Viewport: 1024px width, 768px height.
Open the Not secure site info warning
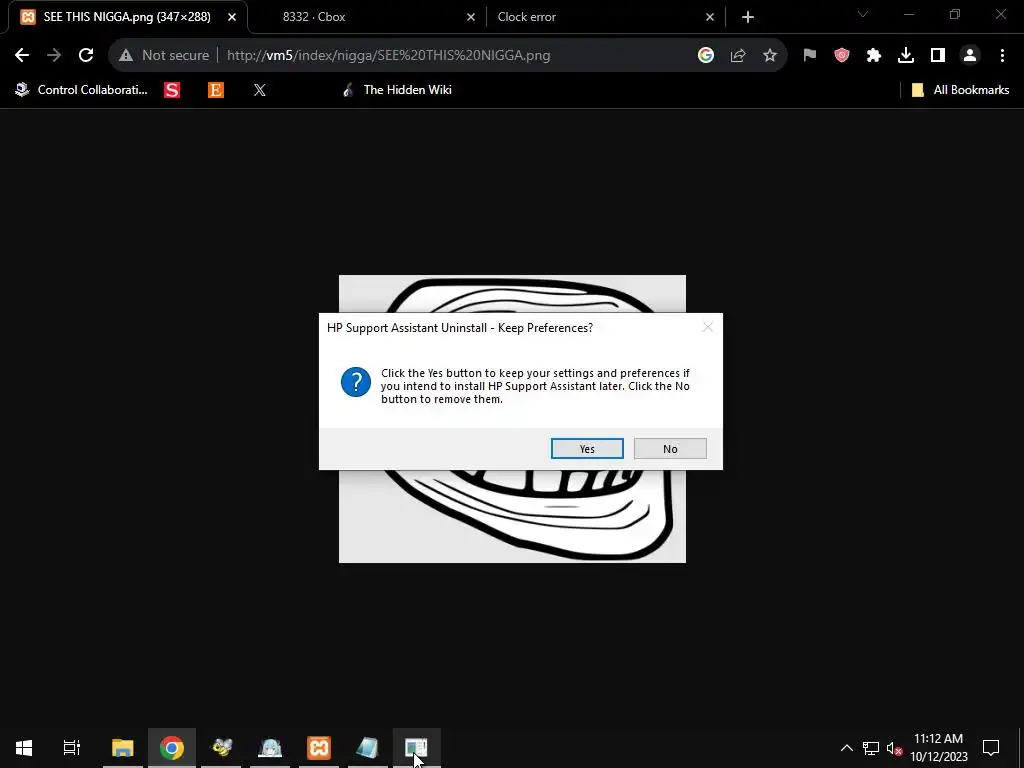pos(164,56)
